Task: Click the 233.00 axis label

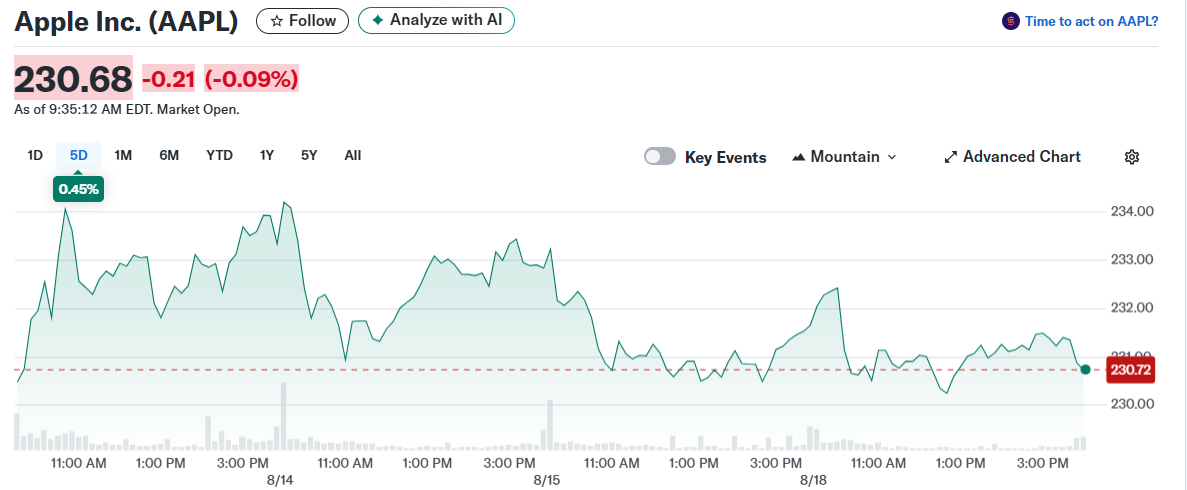Action: point(1132,260)
